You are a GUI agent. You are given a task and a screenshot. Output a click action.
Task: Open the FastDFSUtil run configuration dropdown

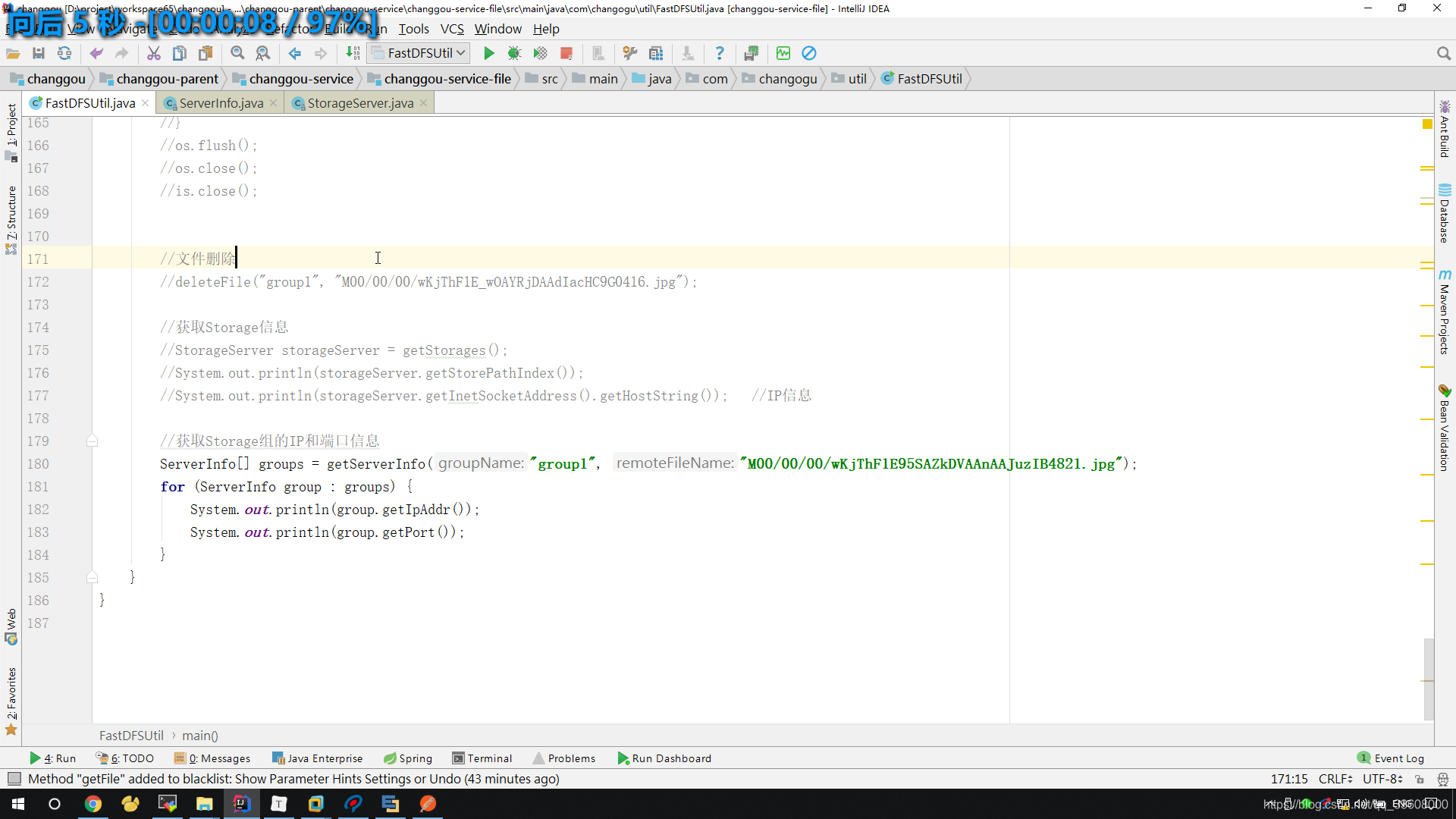coord(419,53)
